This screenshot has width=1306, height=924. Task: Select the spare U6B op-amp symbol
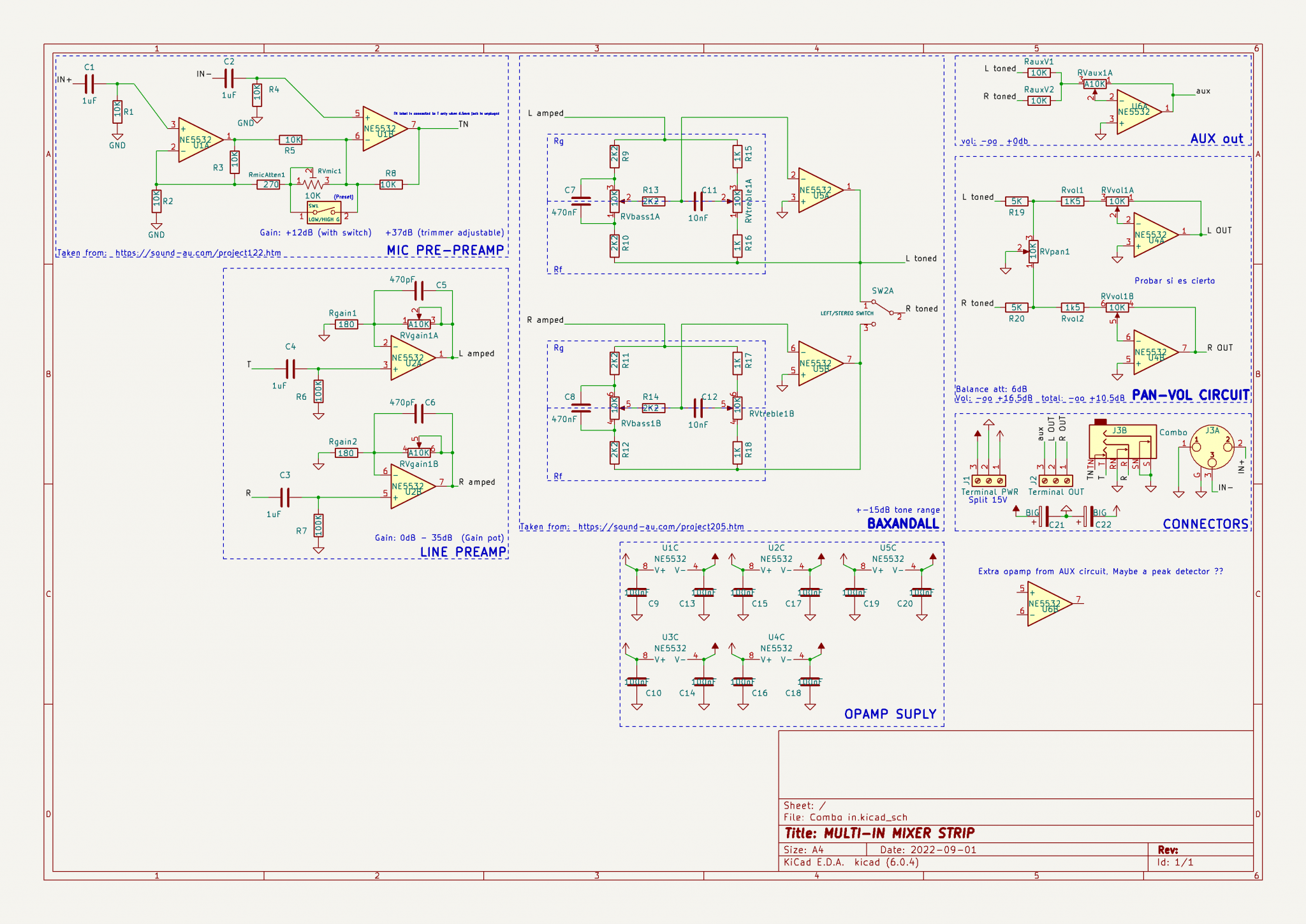[x=1050, y=604]
